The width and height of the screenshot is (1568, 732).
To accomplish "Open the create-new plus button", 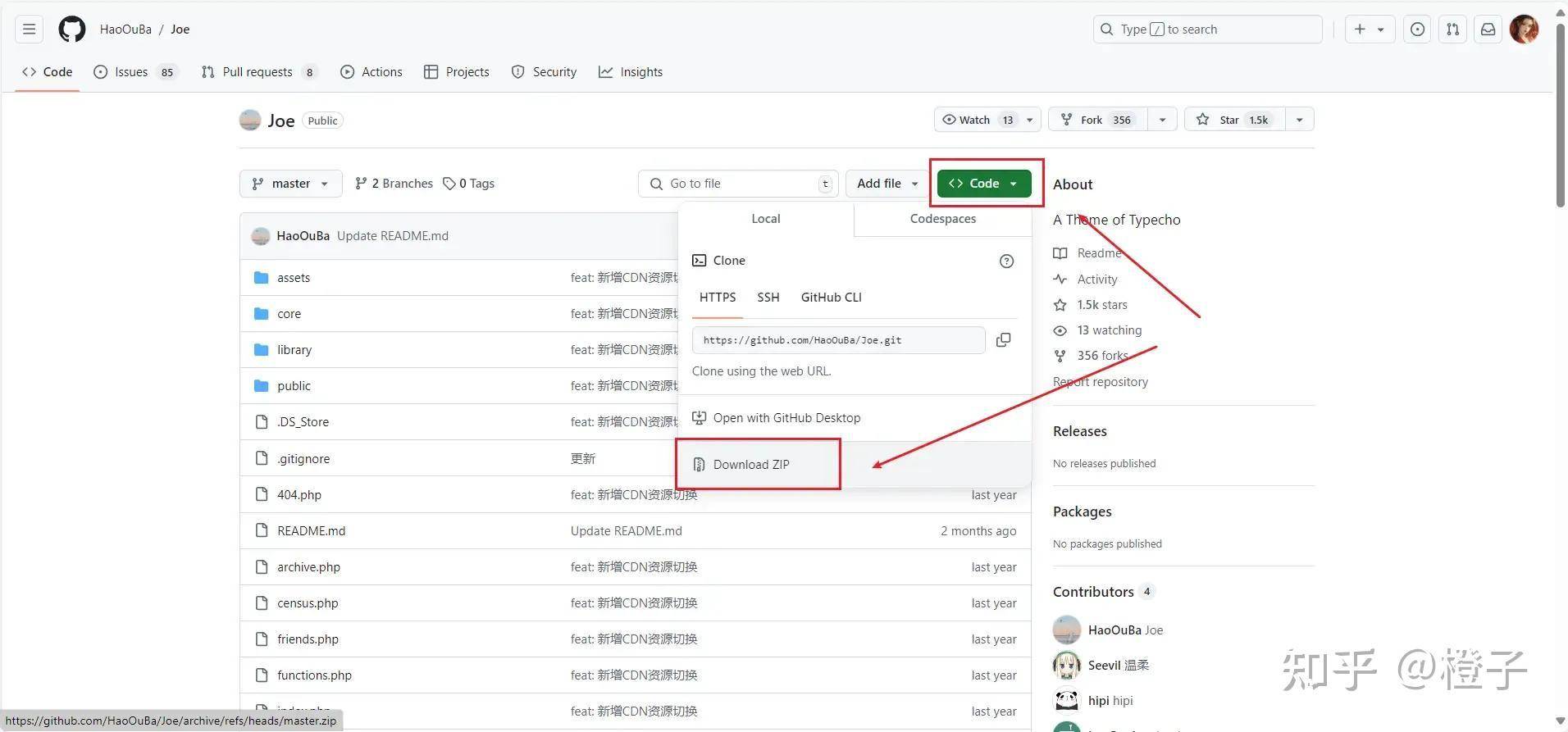I will point(1360,30).
